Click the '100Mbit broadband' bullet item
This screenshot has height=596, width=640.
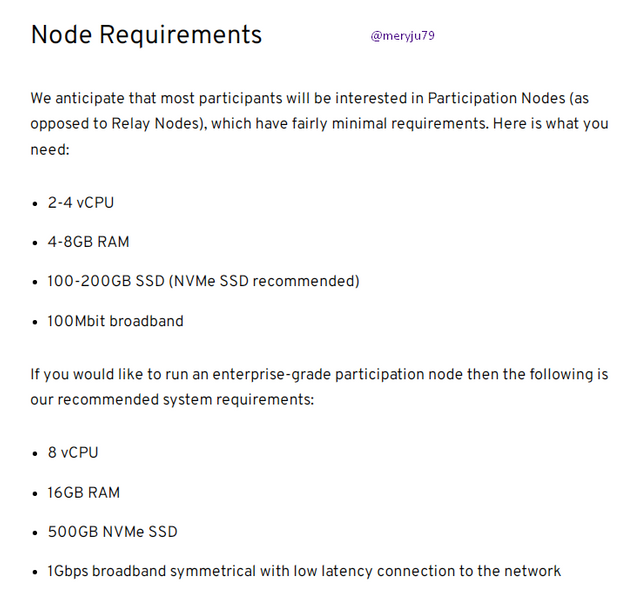(x=115, y=321)
